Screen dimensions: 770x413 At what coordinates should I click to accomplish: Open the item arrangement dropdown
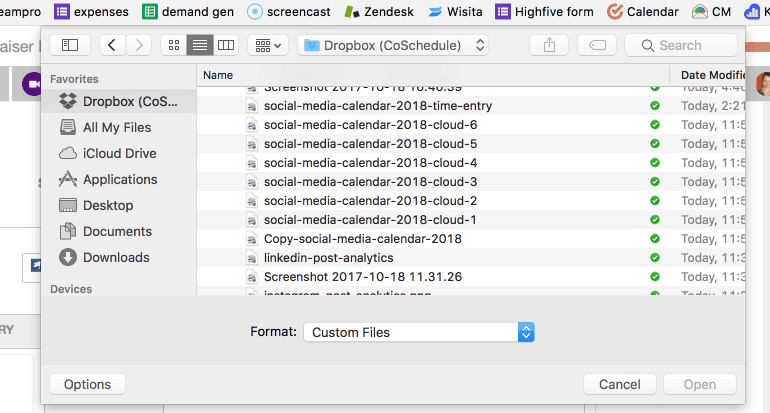tap(268, 45)
